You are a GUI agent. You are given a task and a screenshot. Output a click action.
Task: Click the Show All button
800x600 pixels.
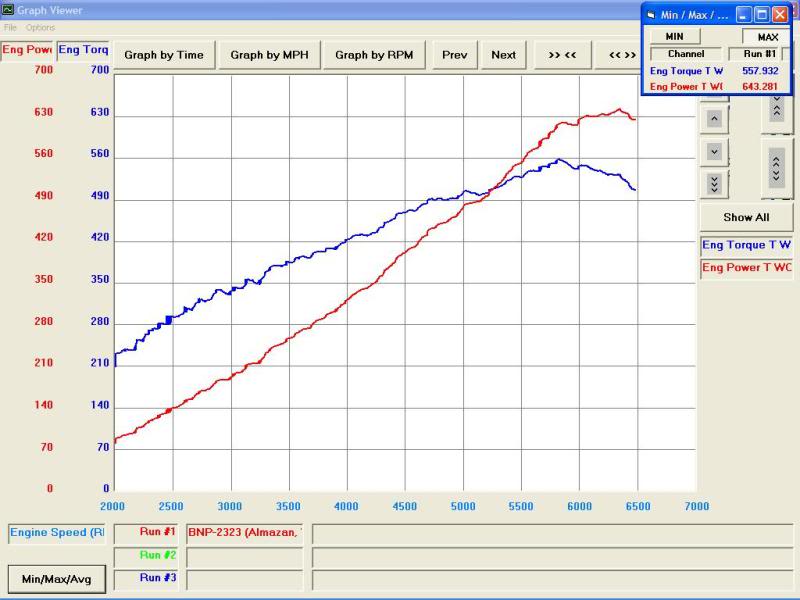click(x=746, y=217)
